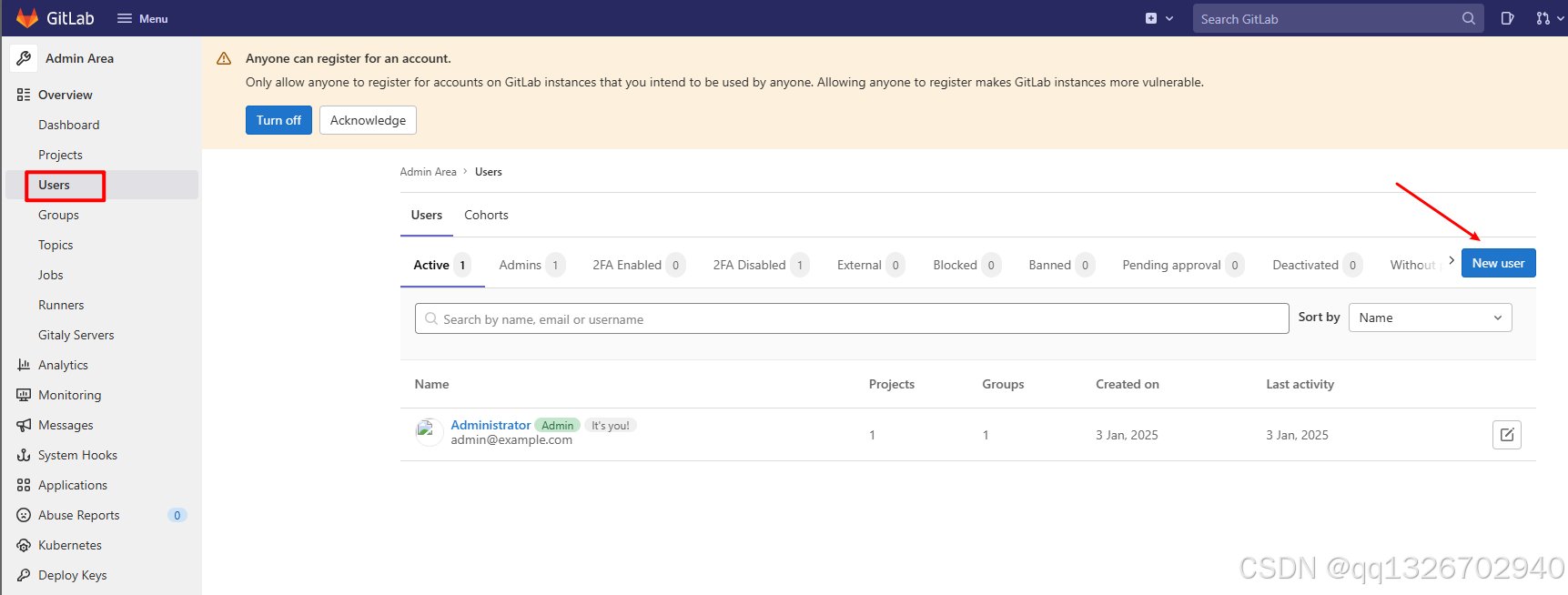Open the merge requests icon dropdown

(x=1550, y=18)
